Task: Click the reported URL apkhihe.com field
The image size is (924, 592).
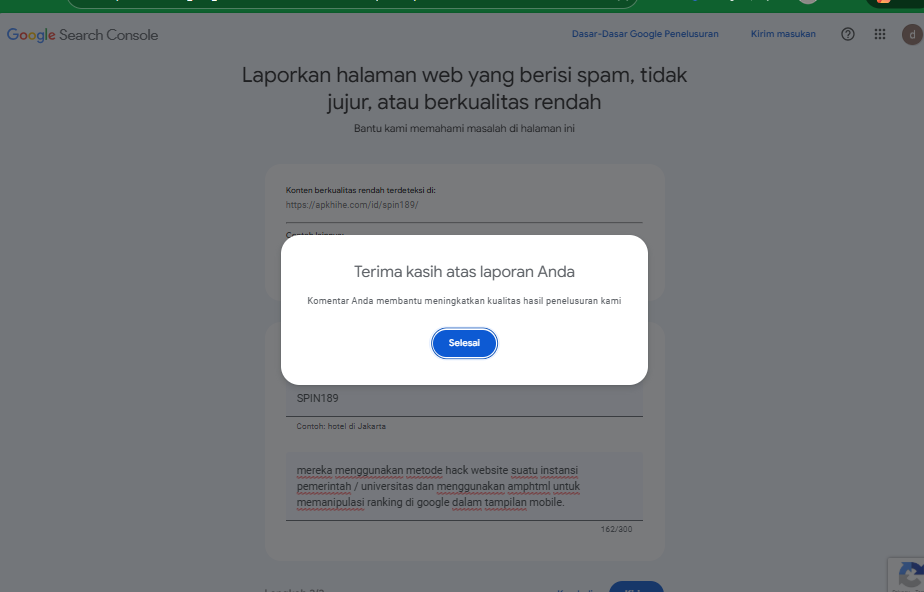Action: (464, 205)
